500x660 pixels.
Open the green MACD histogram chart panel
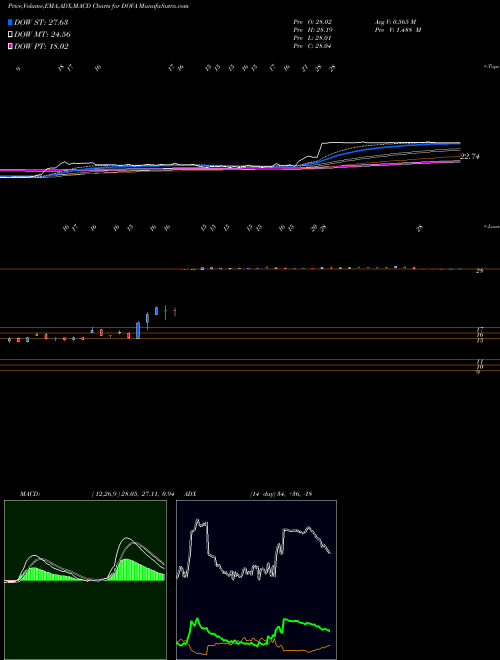(85, 580)
